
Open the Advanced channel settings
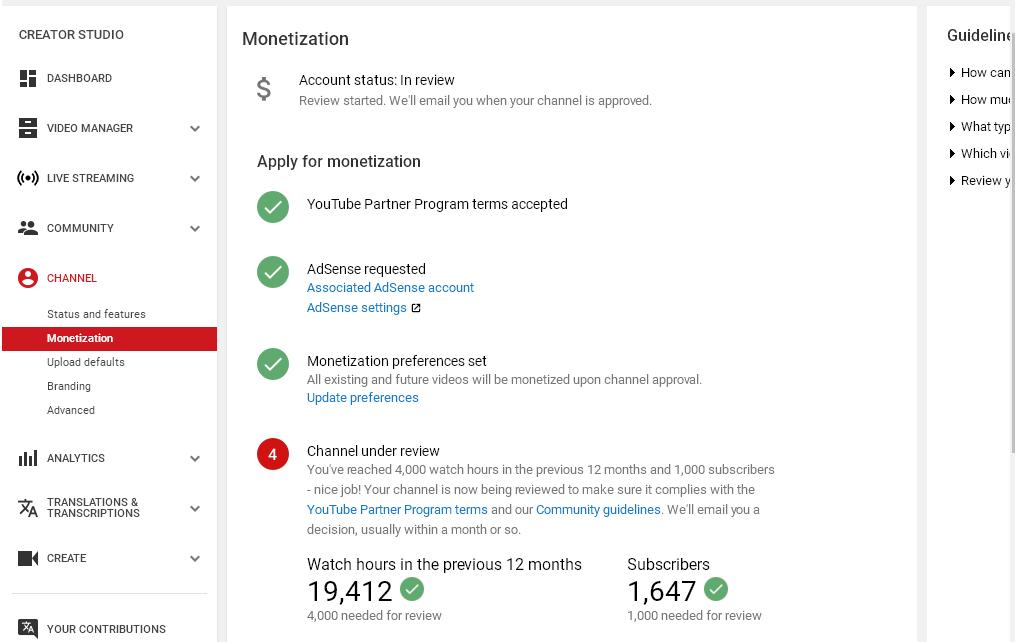[71, 410]
